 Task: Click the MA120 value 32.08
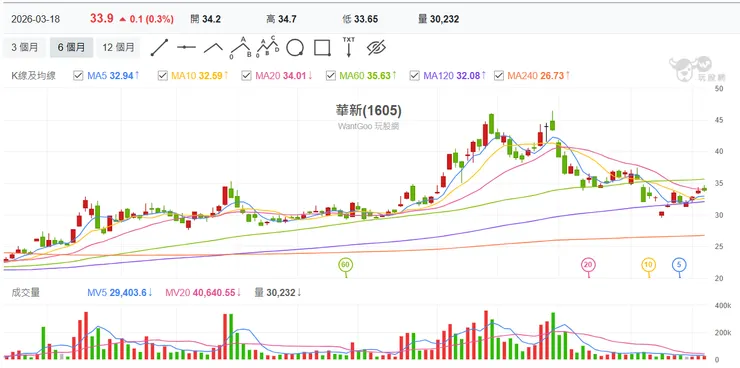coord(467,75)
